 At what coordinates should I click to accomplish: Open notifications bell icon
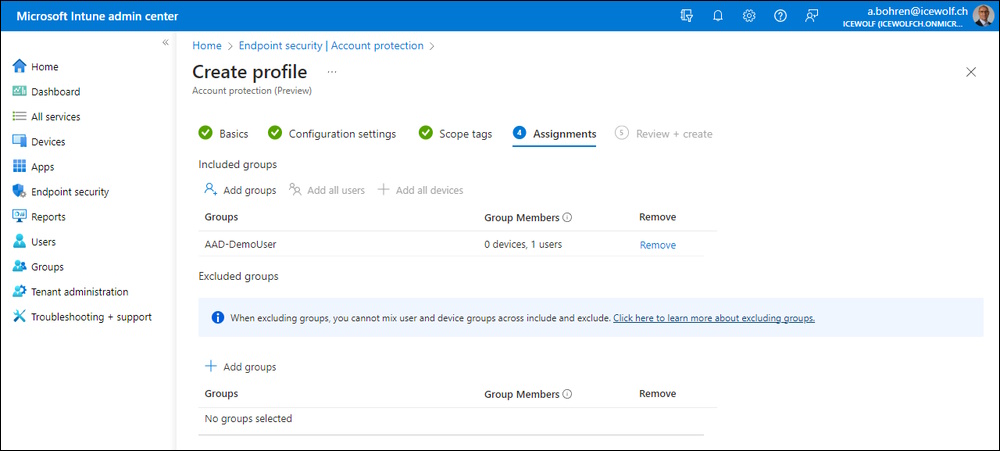[x=718, y=16]
